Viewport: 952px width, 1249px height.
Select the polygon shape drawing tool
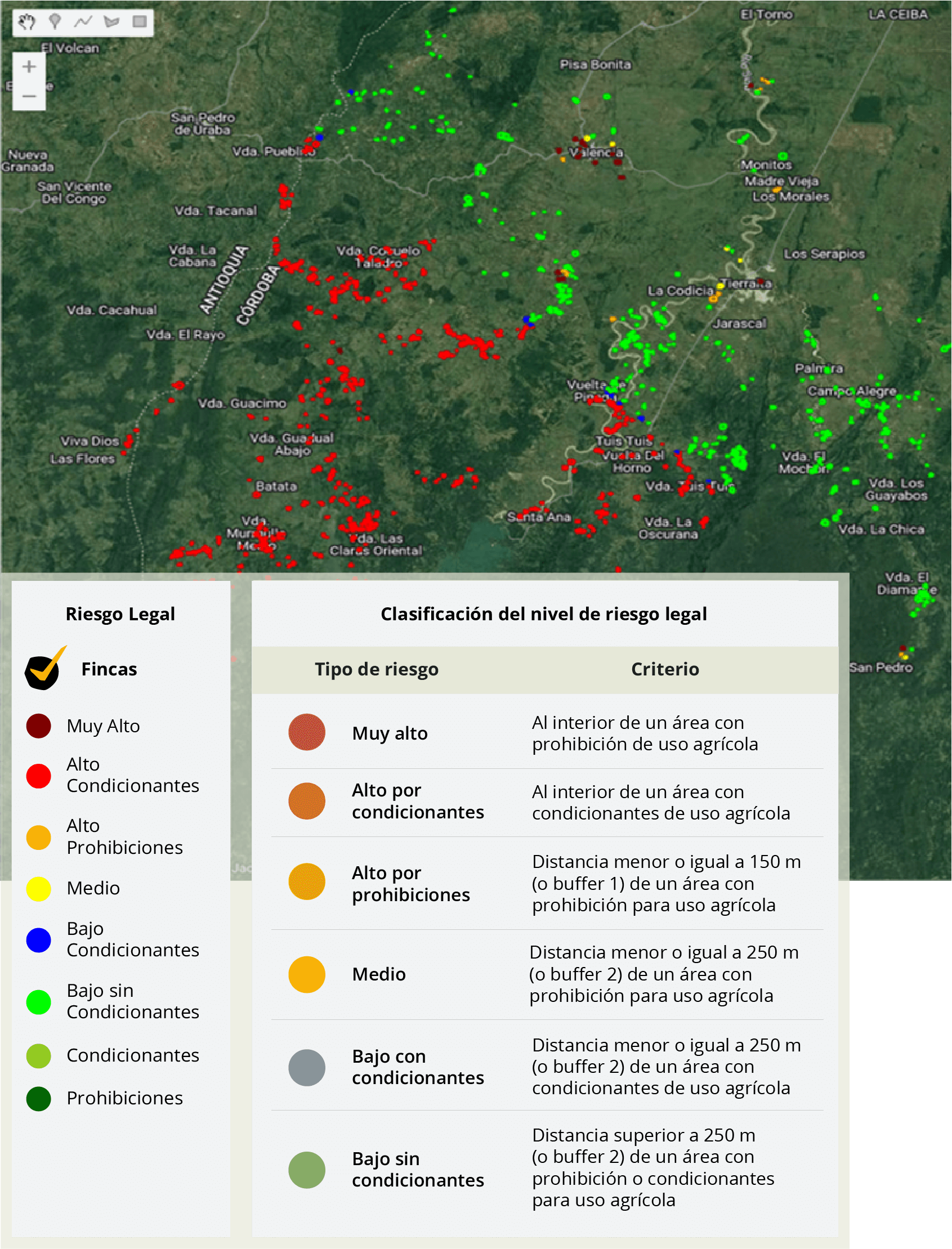[x=111, y=22]
